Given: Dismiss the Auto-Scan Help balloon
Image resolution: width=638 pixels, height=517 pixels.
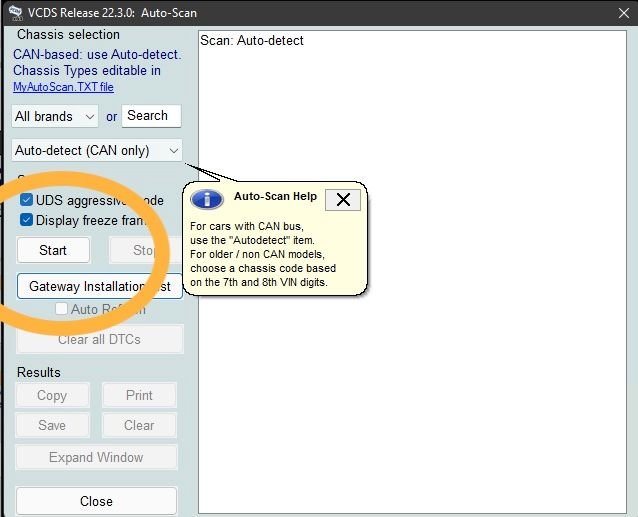Looking at the screenshot, I should pos(342,199).
